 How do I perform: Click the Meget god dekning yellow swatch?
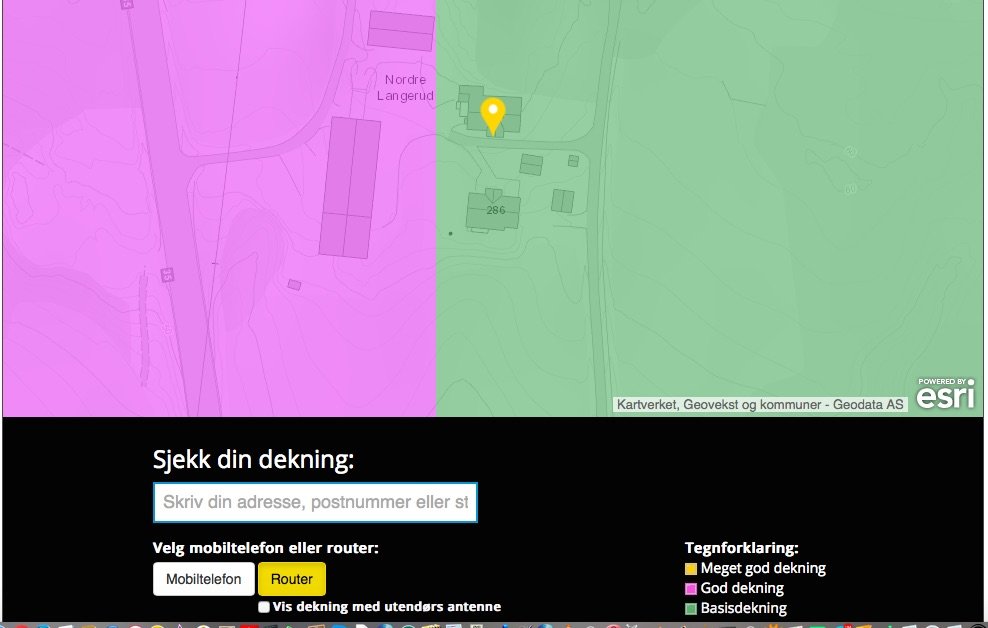[691, 569]
